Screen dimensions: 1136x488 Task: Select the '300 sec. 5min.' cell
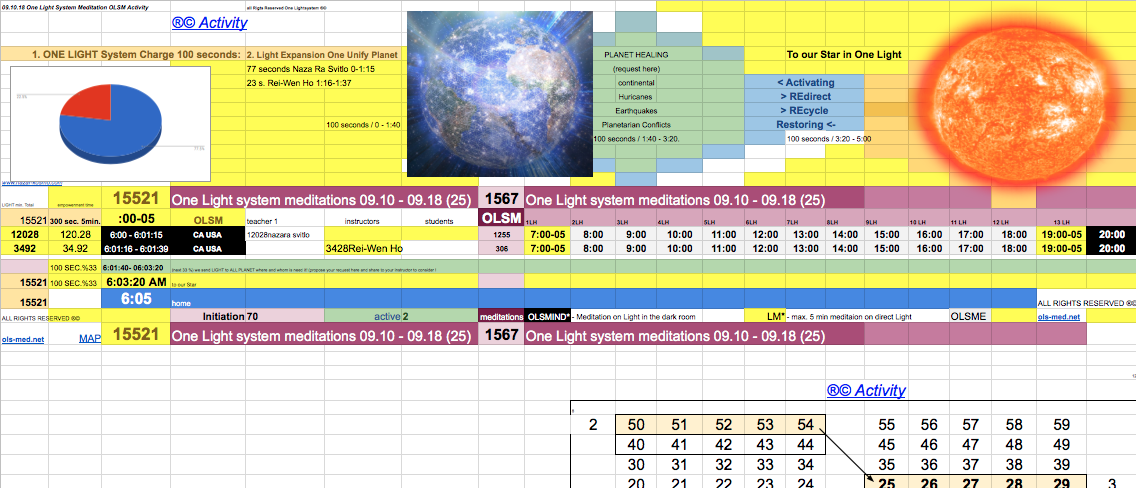coord(75,220)
